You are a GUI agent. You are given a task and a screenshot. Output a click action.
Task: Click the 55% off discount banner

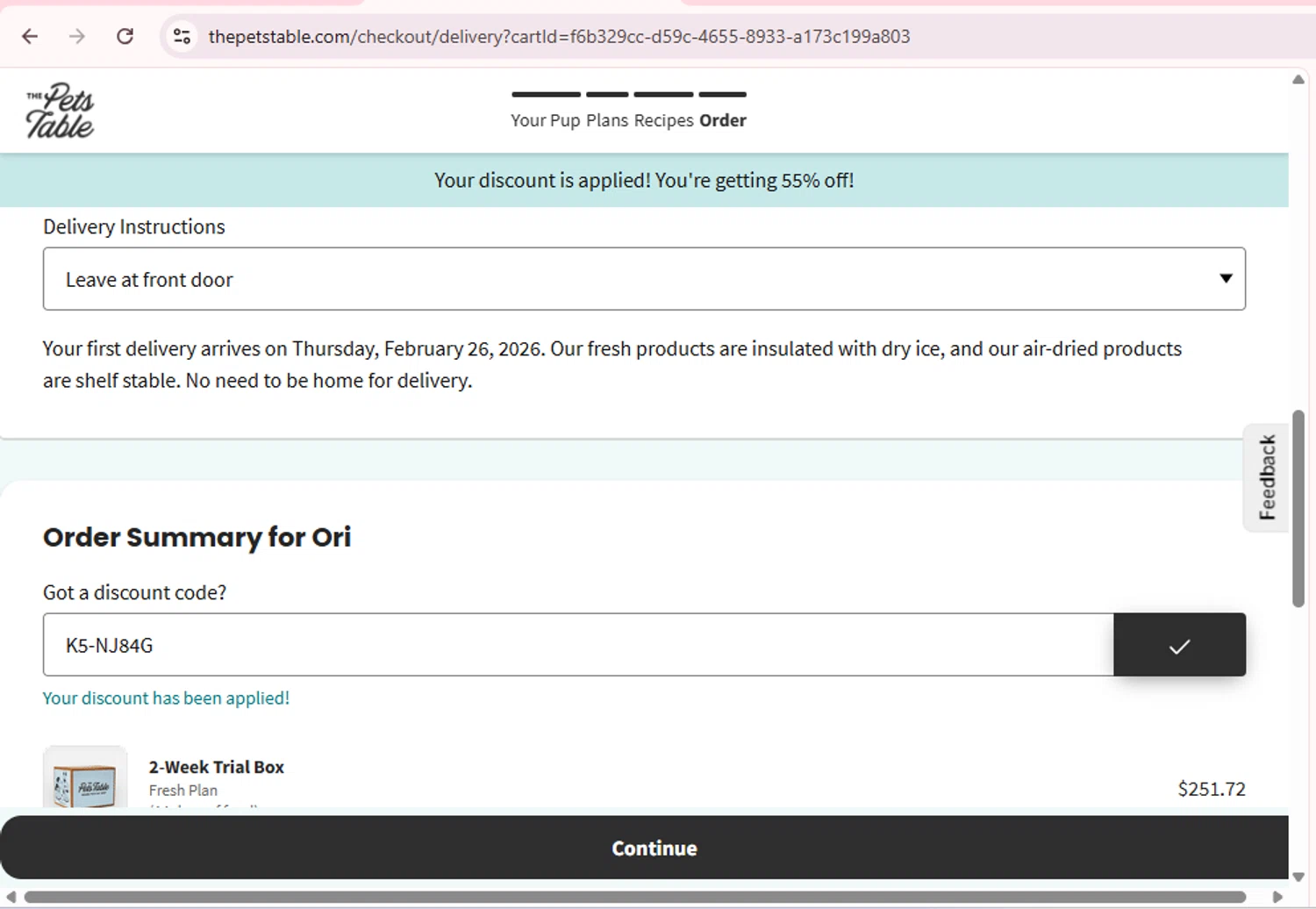pos(644,180)
